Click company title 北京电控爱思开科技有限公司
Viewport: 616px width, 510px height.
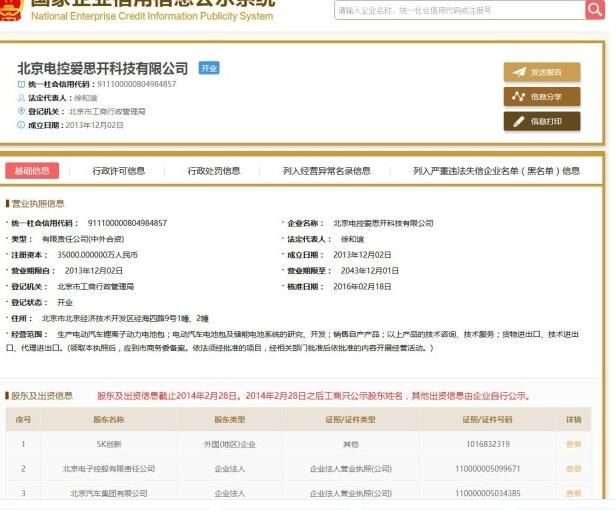point(103,68)
